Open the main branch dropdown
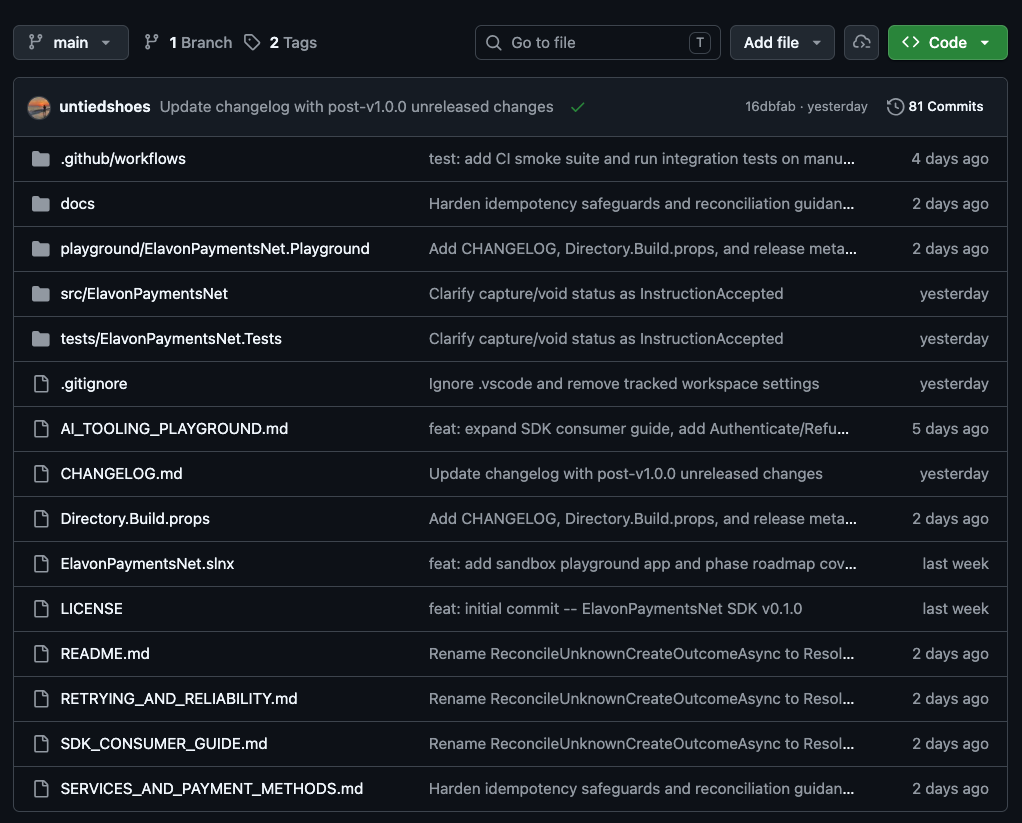This screenshot has width=1022, height=823. (70, 42)
